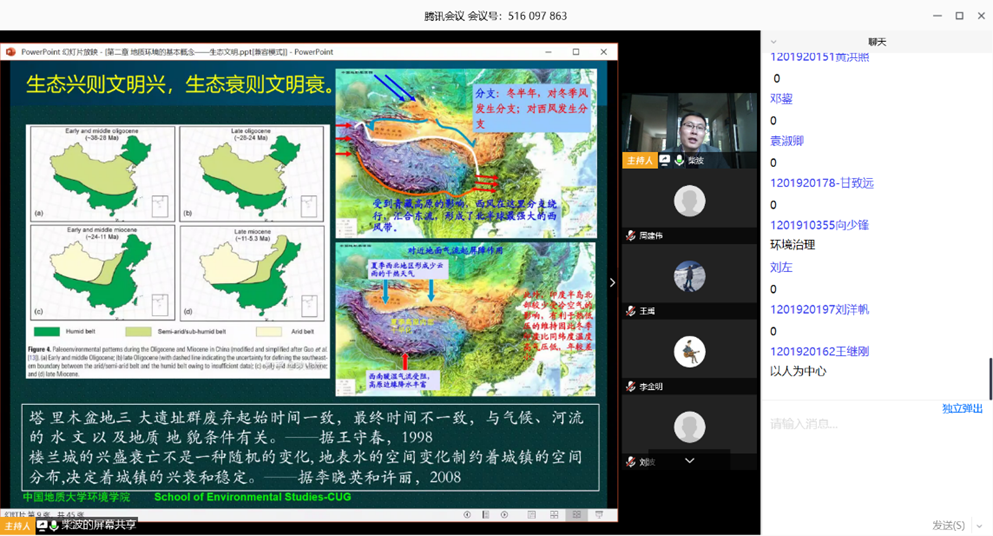Click the chat panel vertical scrollbar

point(990,380)
